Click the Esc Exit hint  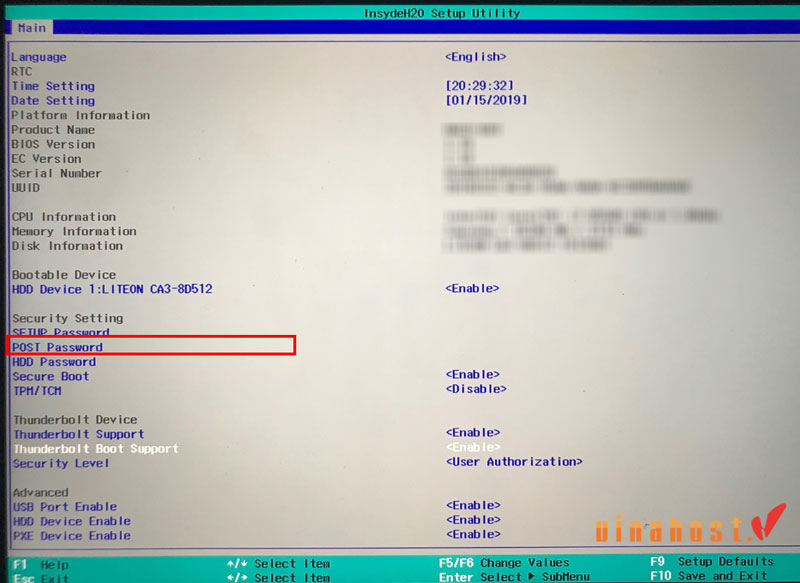point(41,578)
